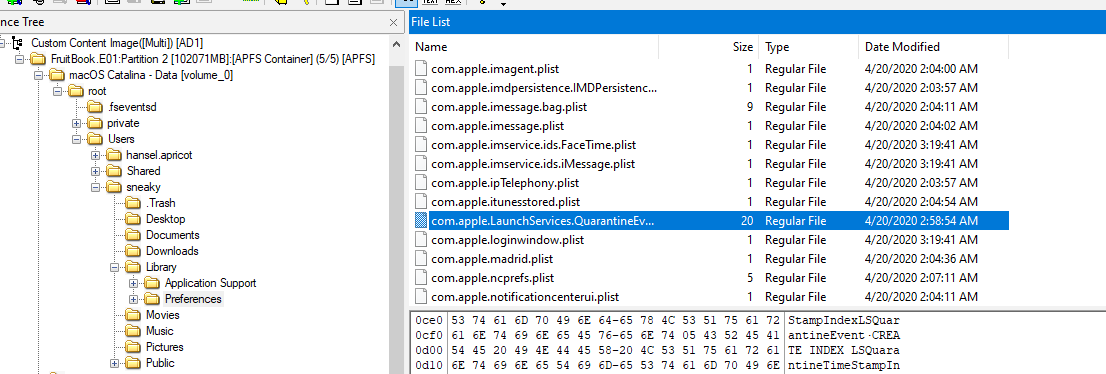Expand the Shared folder node
The width and height of the screenshot is (1106, 374).
95,171
